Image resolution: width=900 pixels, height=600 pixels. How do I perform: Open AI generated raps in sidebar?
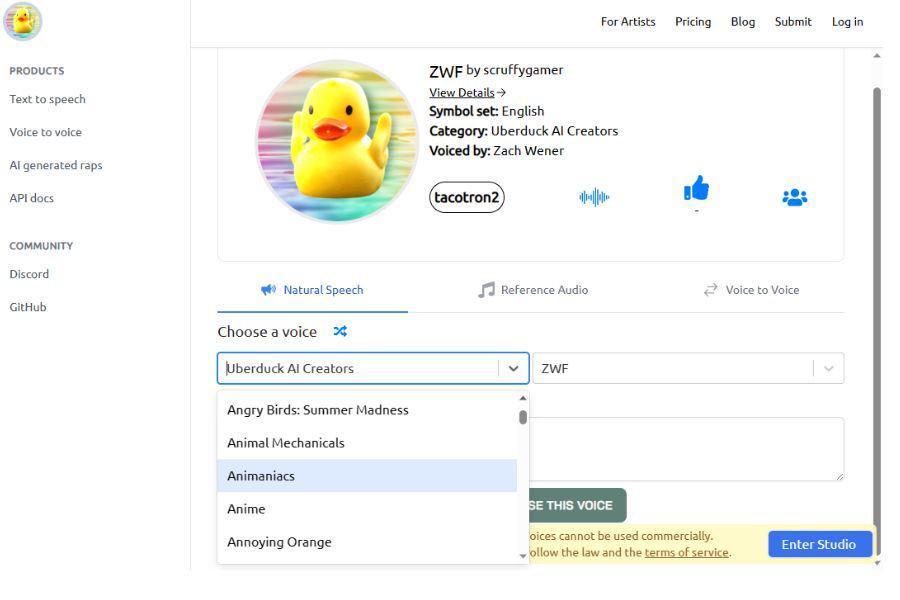[56, 165]
